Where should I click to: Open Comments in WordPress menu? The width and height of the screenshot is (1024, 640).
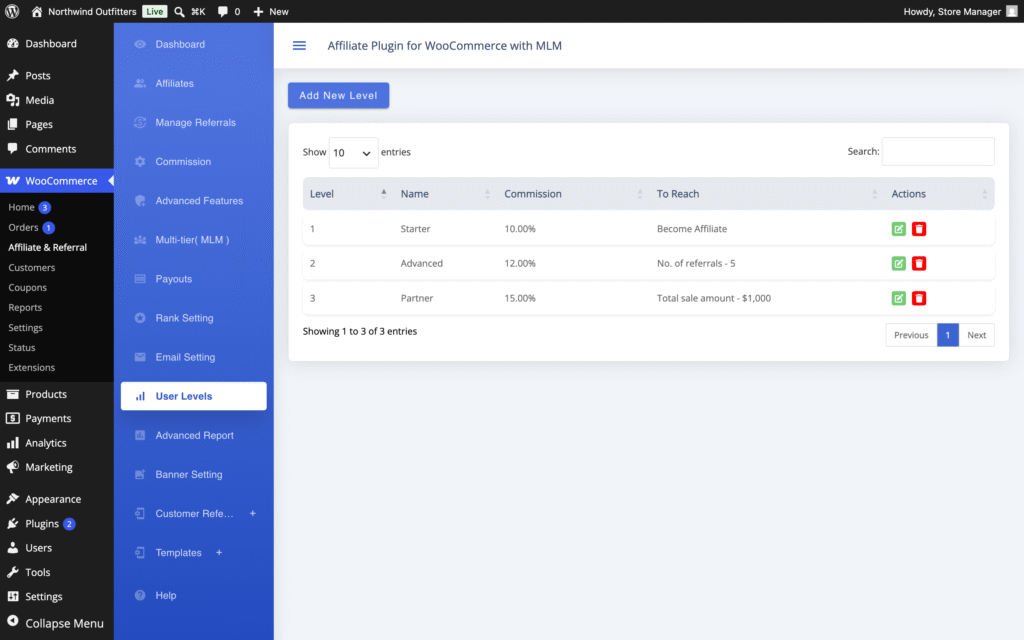click(x=57, y=149)
